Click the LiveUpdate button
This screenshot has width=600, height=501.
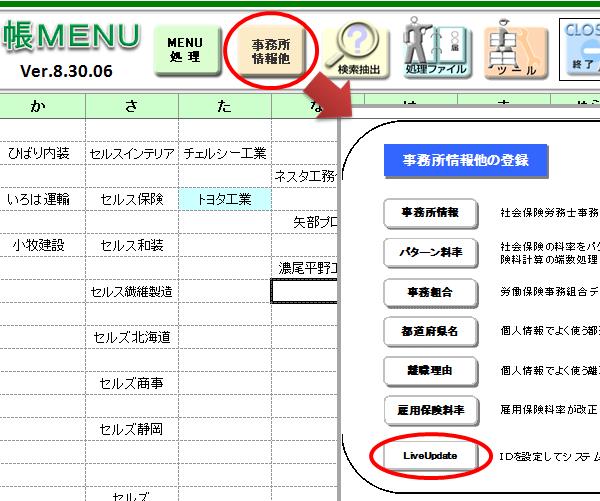coord(430,456)
